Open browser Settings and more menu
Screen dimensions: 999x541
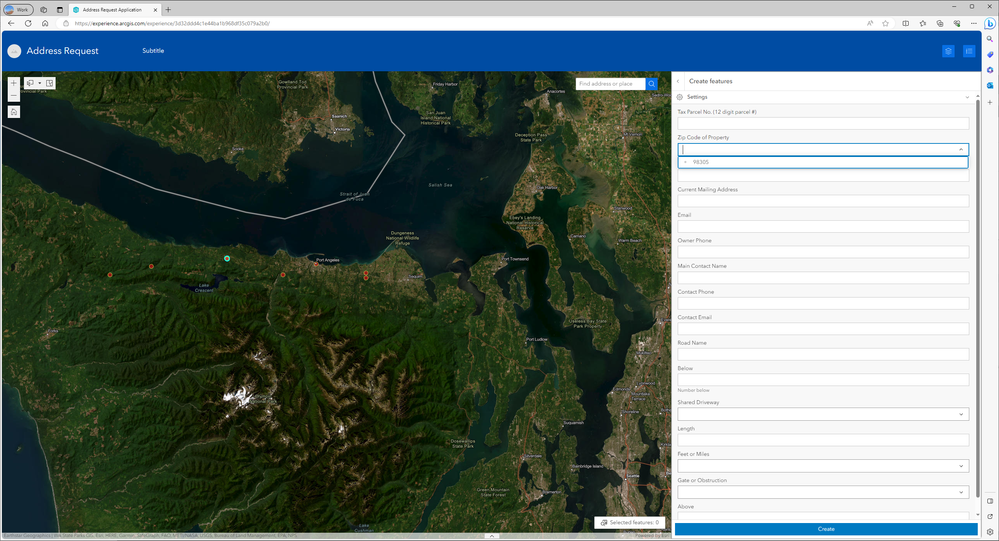pos(974,24)
